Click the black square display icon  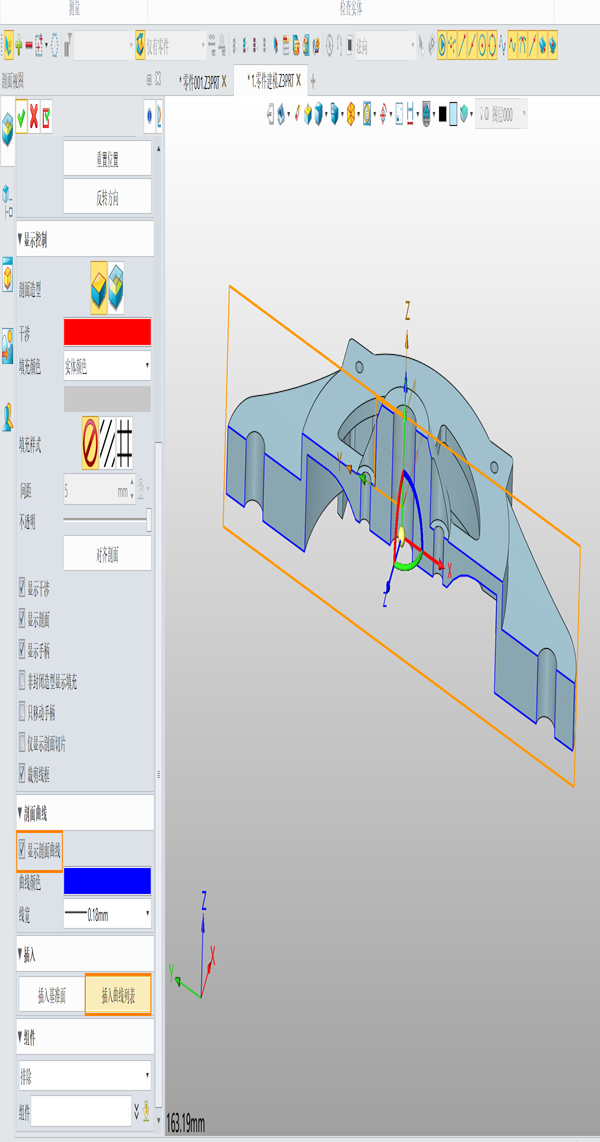pyautogui.click(x=442, y=114)
